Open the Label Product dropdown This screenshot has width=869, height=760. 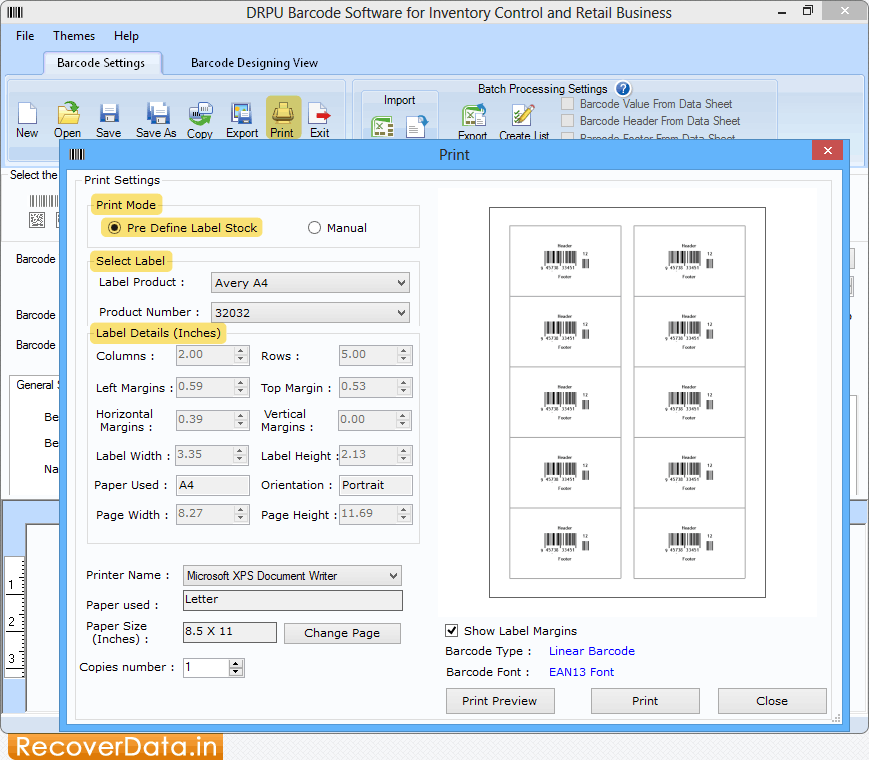(399, 283)
